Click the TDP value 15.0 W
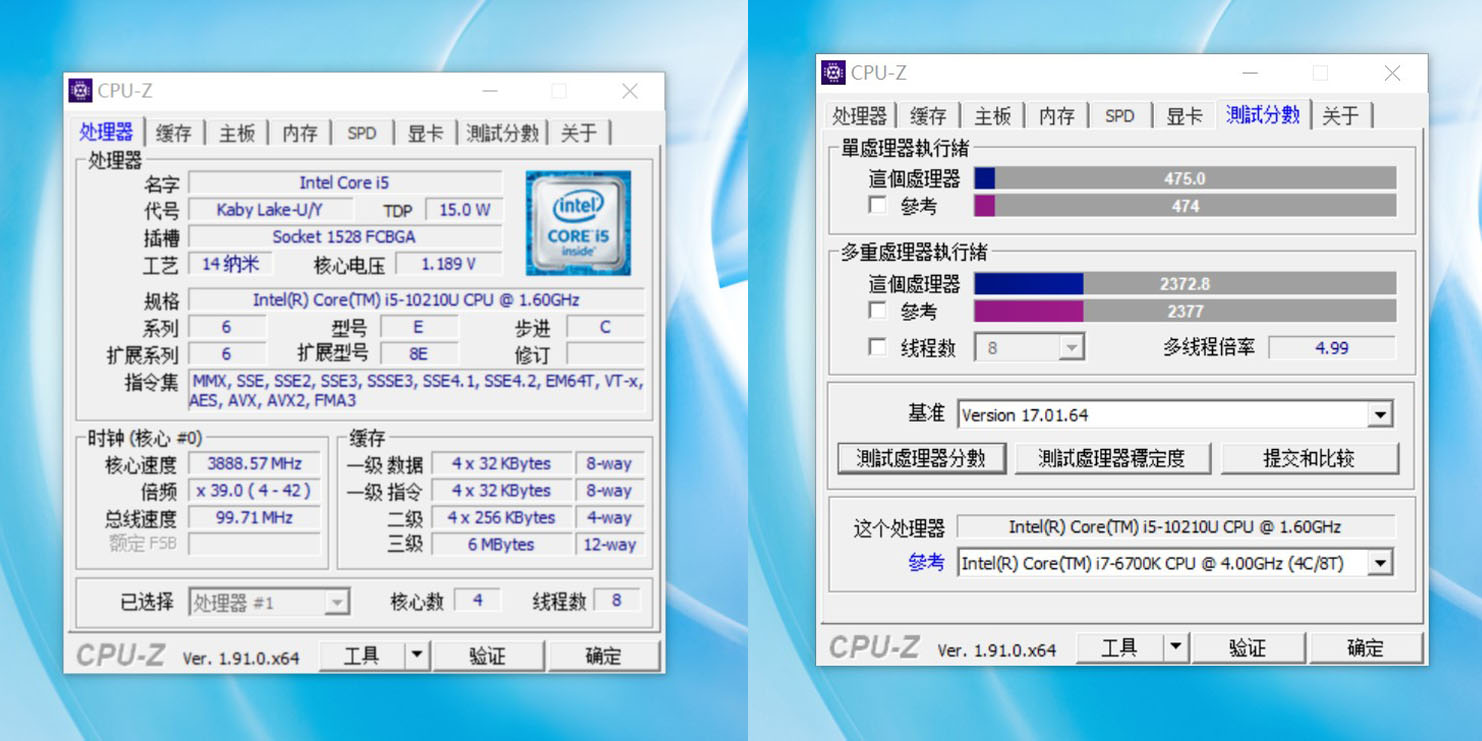 [464, 210]
